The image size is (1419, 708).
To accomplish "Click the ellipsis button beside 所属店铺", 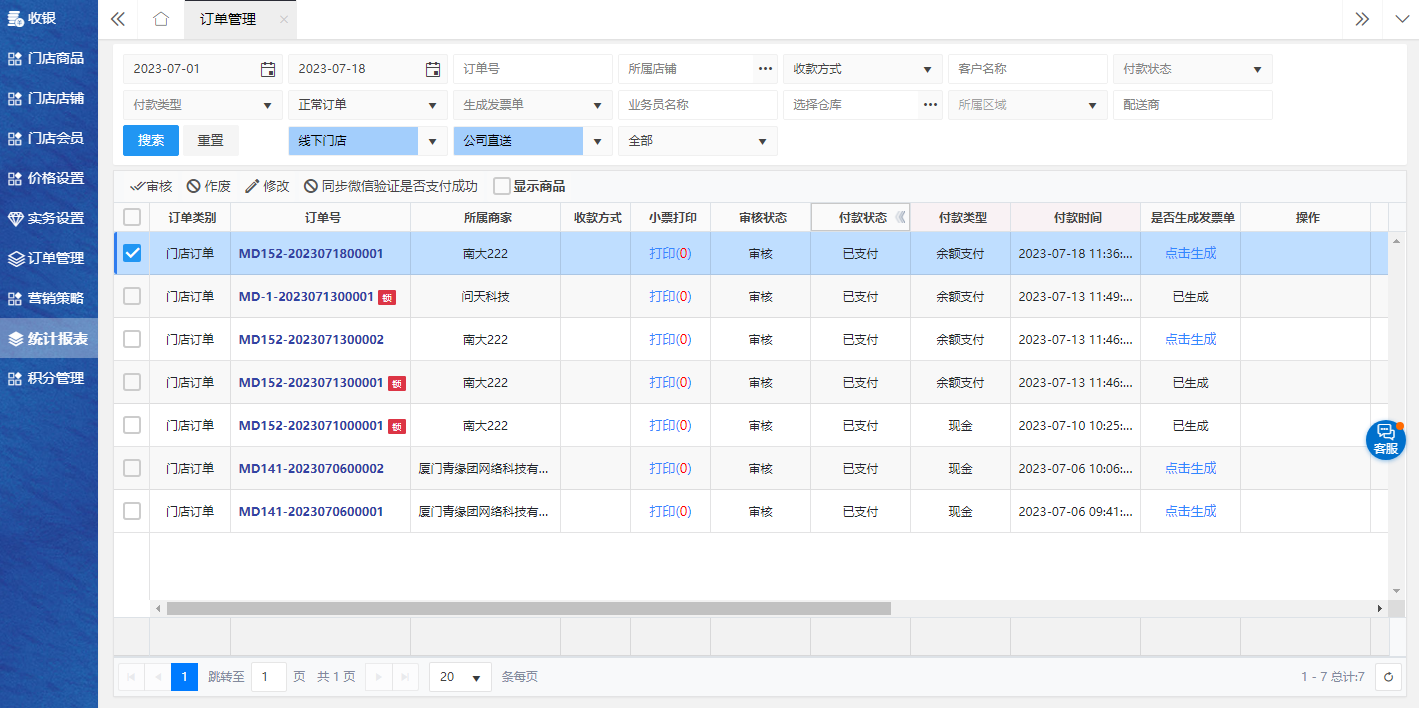I will [765, 69].
